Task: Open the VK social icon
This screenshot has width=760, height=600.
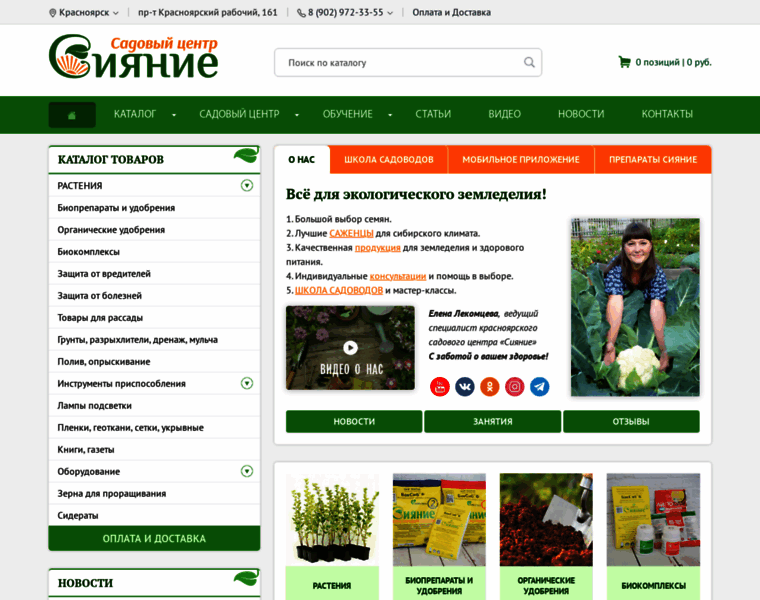Action: pyautogui.click(x=465, y=387)
